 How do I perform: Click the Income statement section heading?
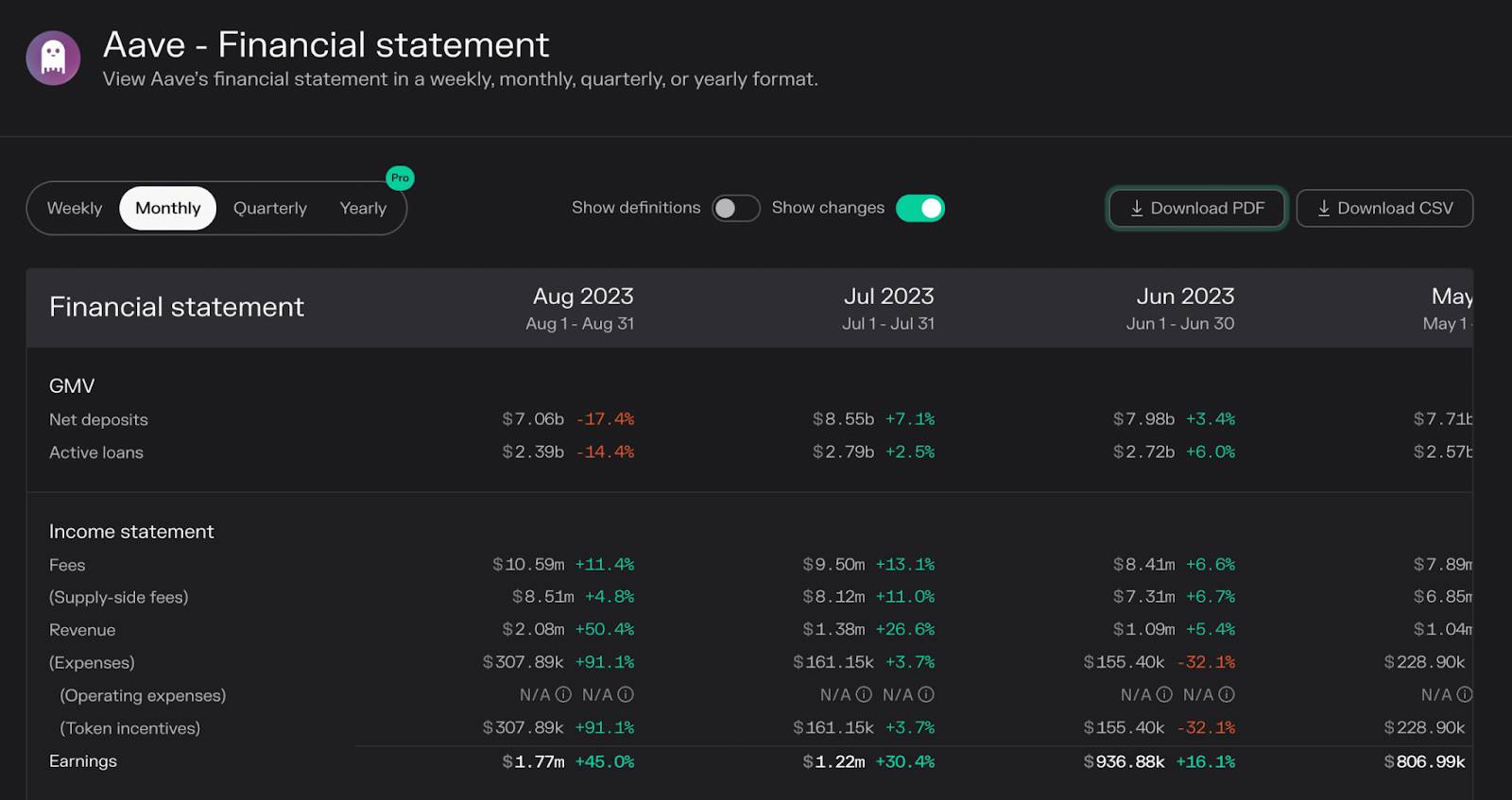131,532
